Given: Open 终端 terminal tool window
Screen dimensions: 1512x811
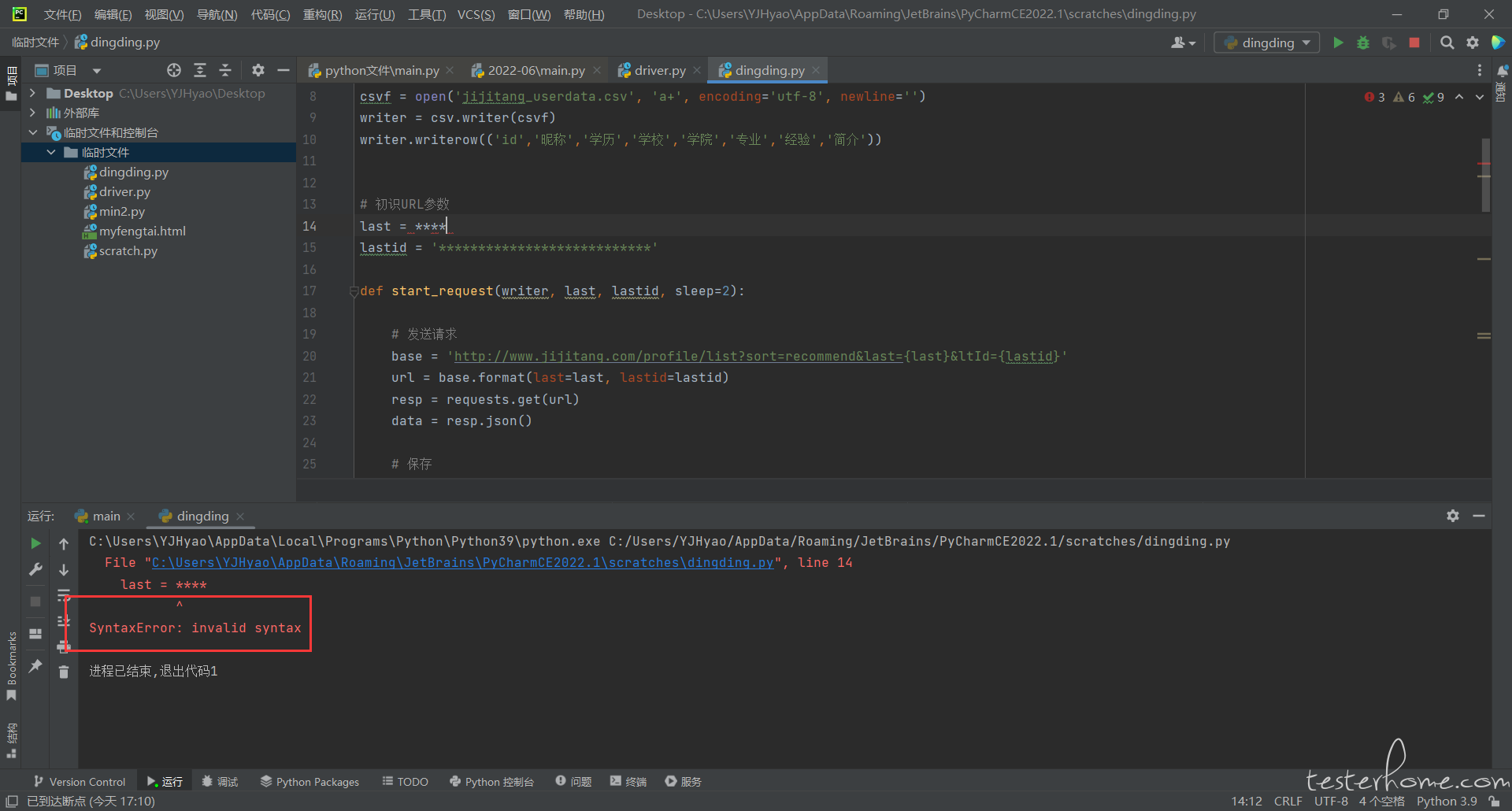Looking at the screenshot, I should coord(628,781).
